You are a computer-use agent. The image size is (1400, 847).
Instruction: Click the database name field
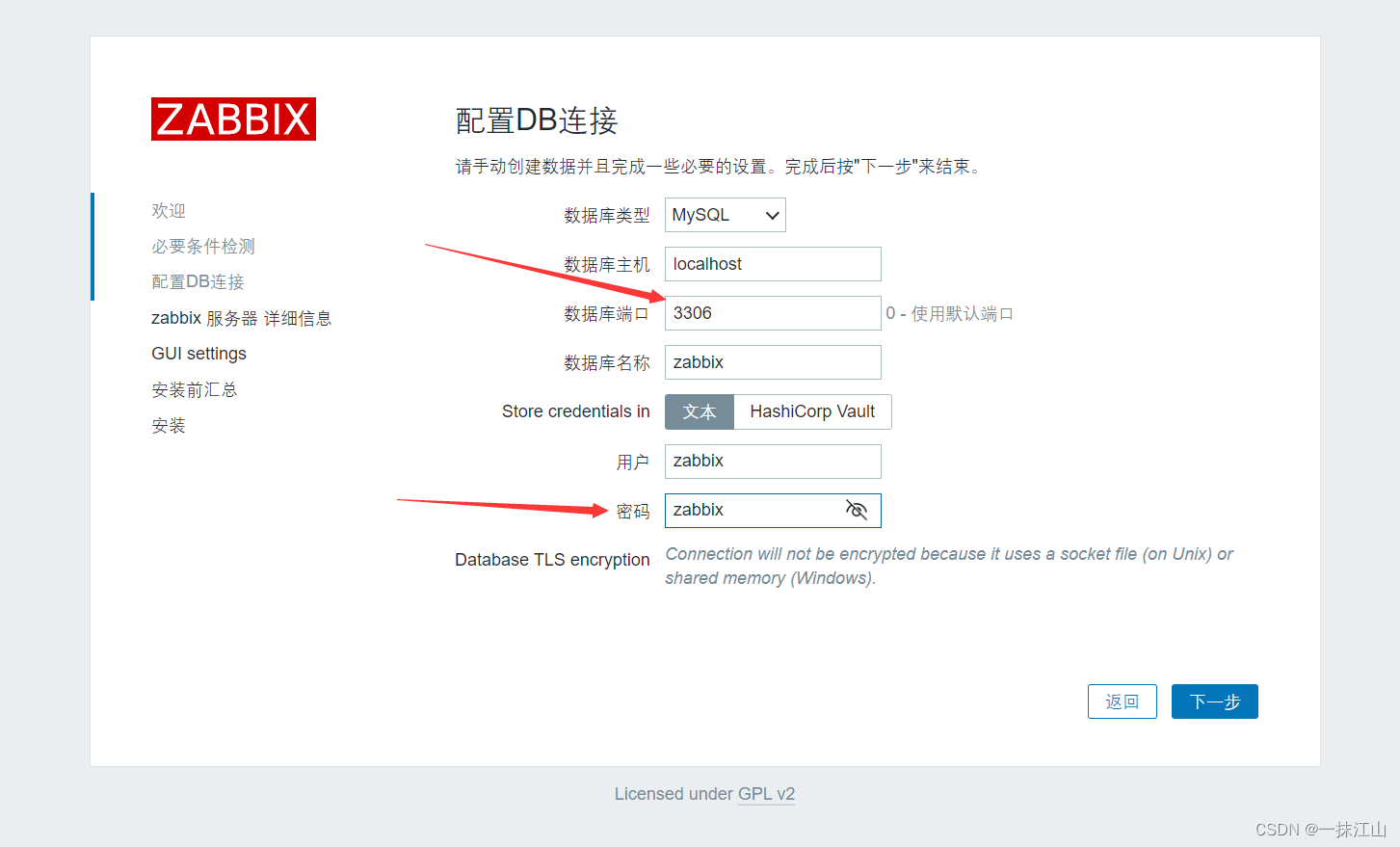click(773, 362)
